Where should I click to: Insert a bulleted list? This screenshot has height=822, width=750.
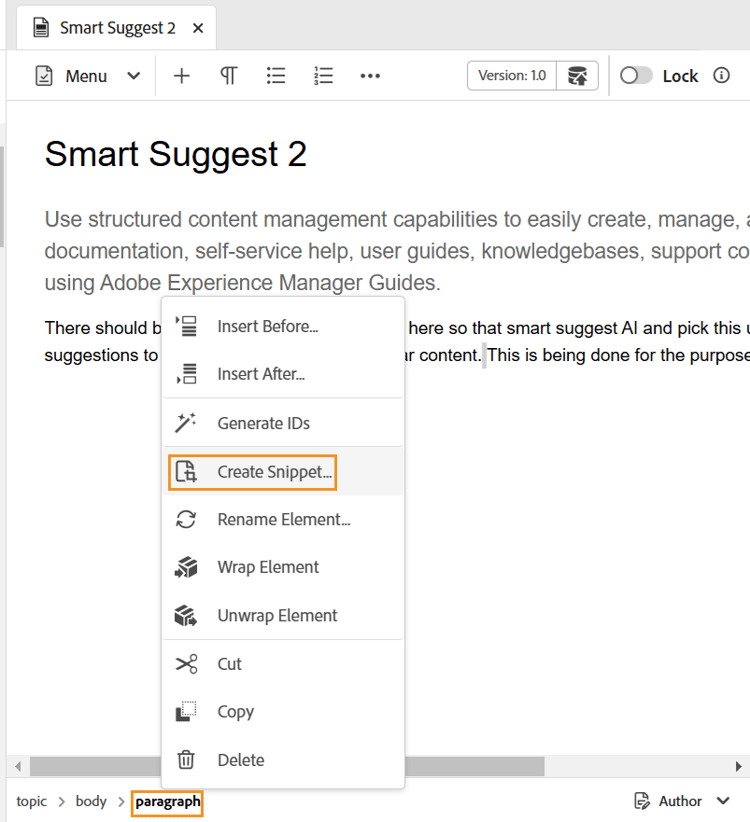pyautogui.click(x=276, y=76)
